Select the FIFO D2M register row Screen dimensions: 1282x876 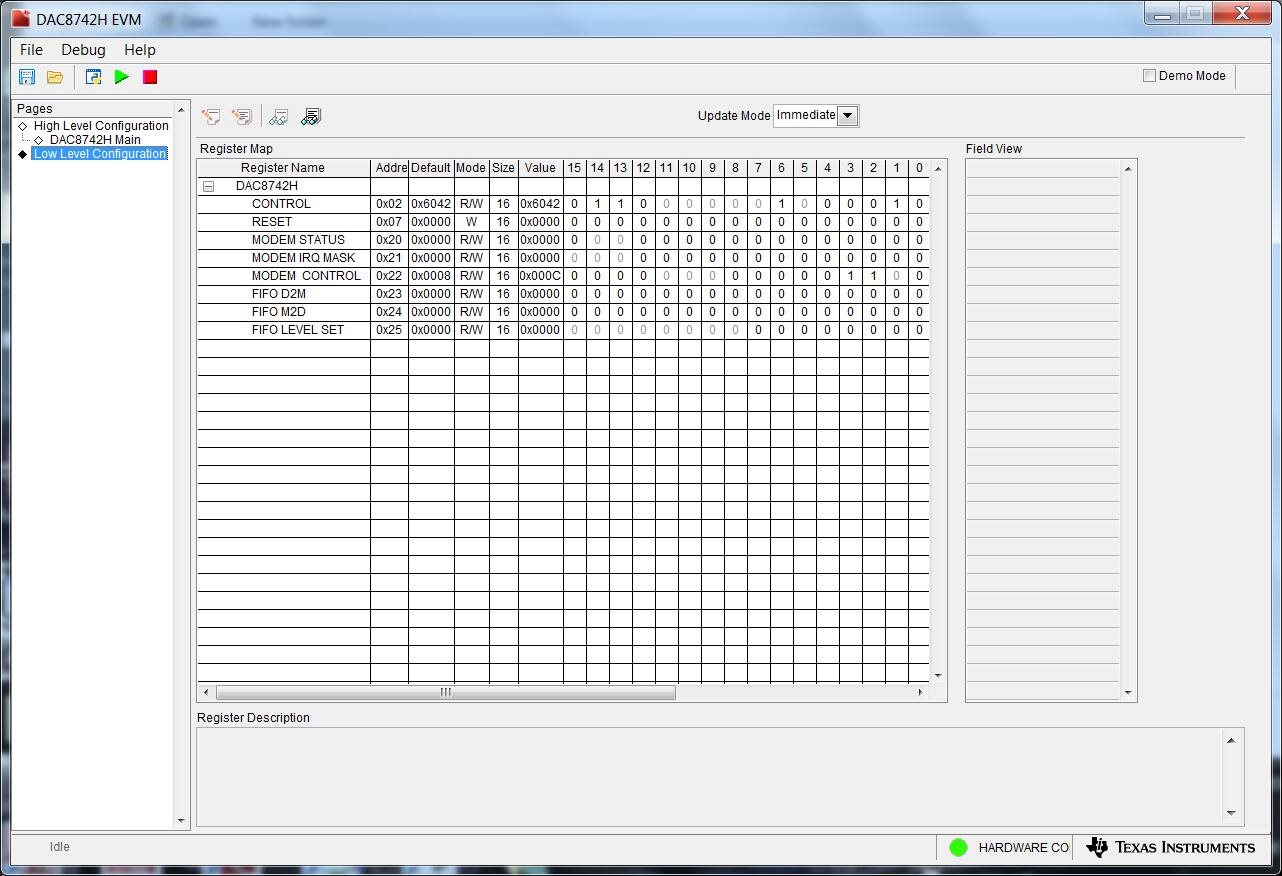[563, 294]
